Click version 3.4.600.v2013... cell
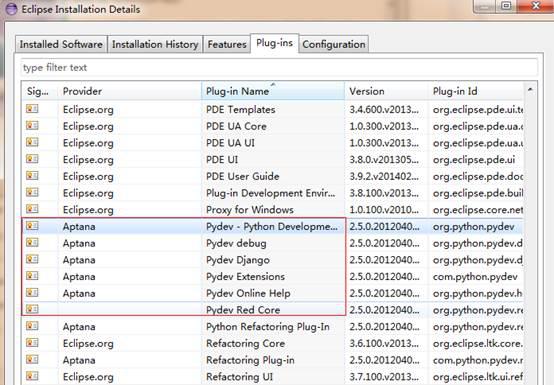The image size is (554, 385). tap(384, 109)
